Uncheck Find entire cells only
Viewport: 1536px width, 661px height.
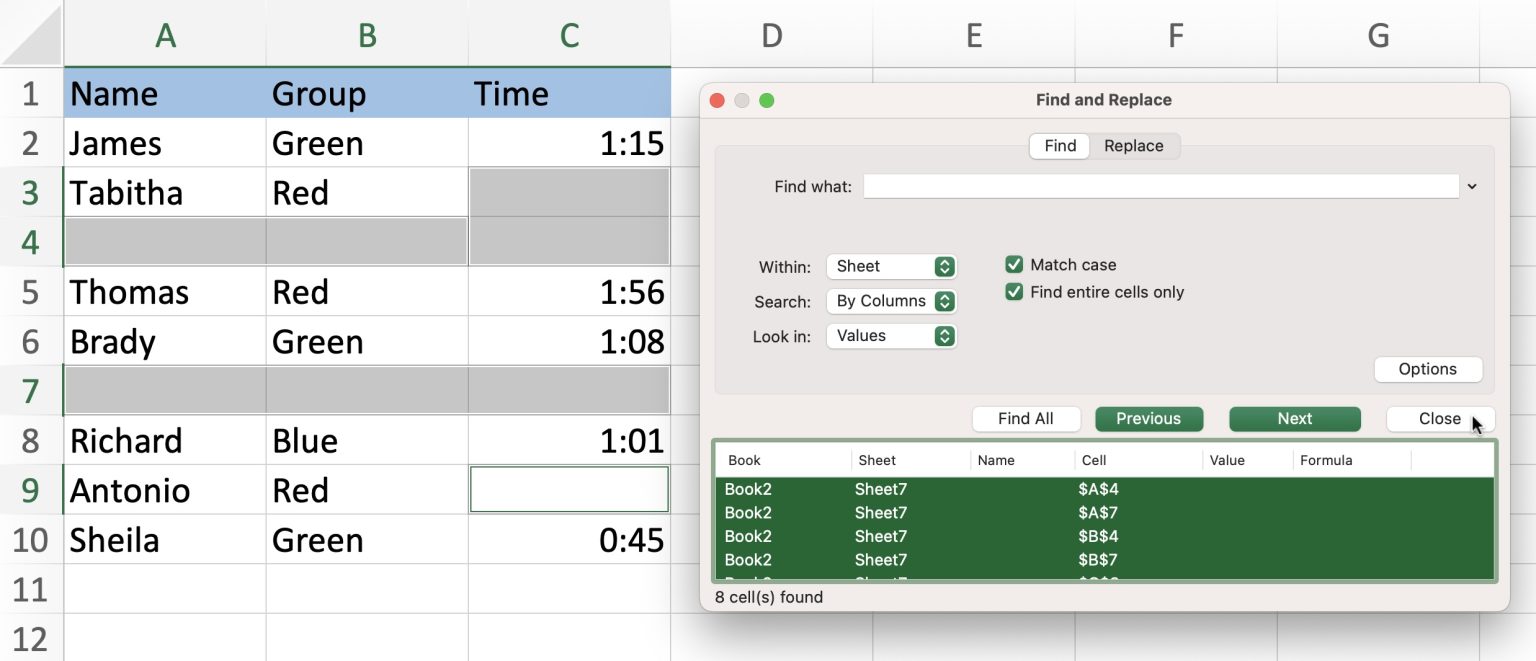(x=1014, y=292)
